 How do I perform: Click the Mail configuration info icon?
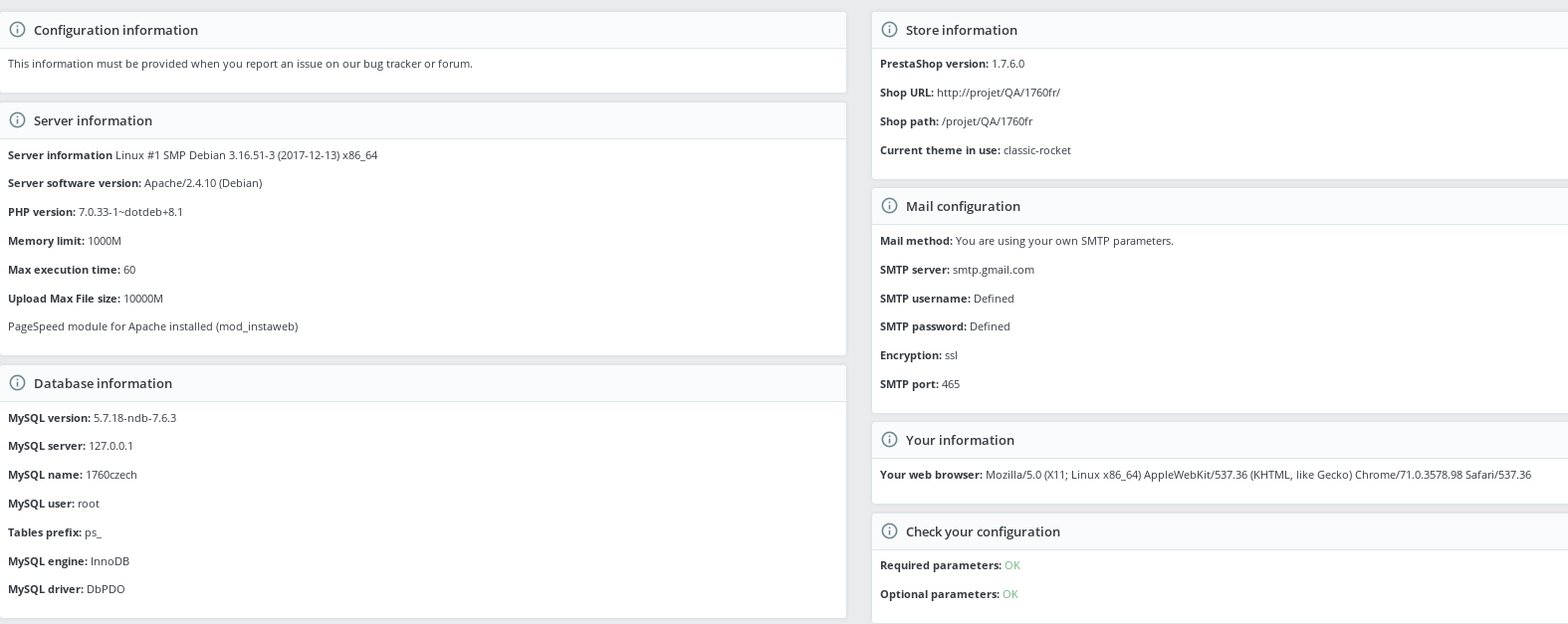[889, 206]
